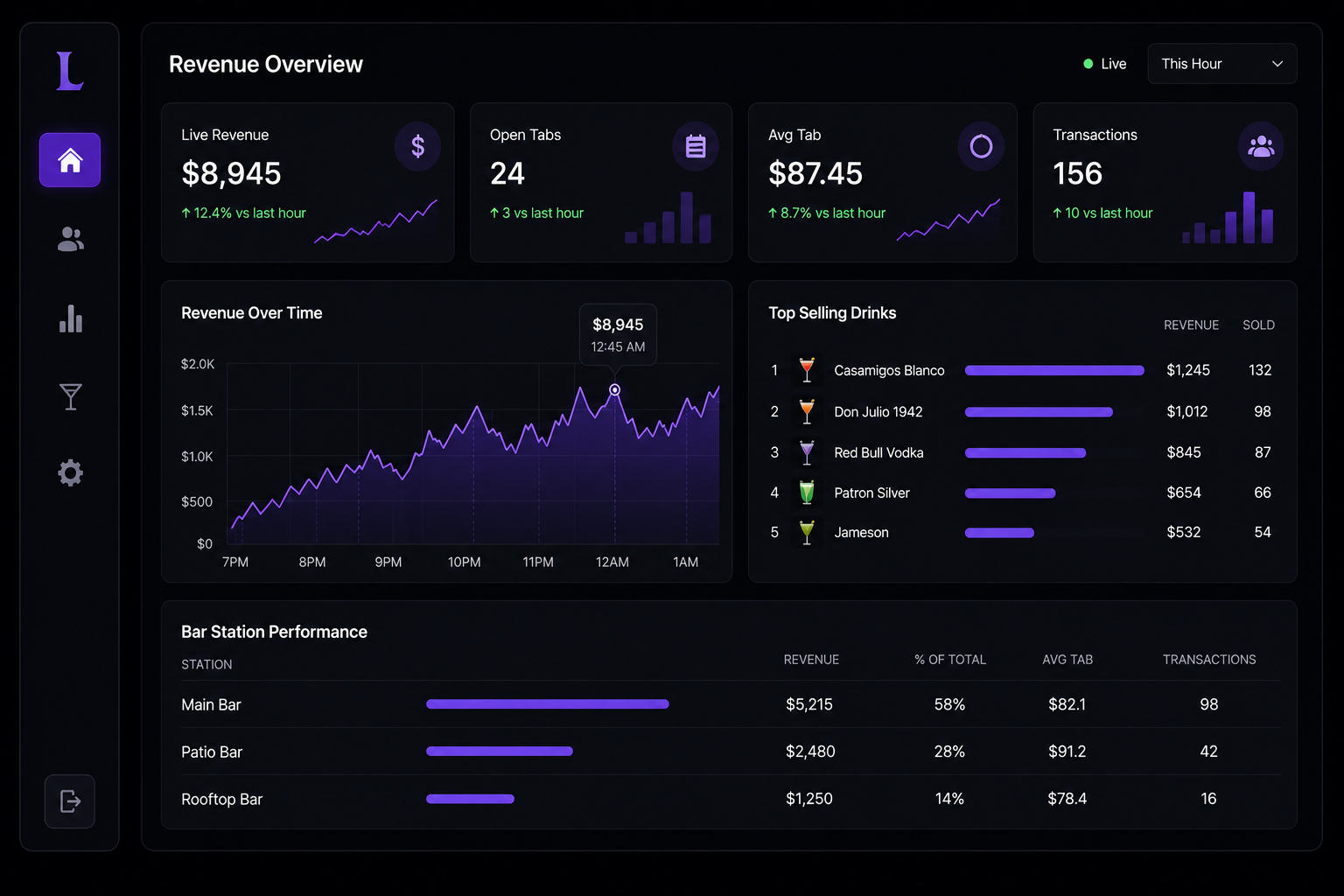This screenshot has height=896, width=1344.
Task: Click the Revenue Over Time heading
Action: [x=251, y=313]
